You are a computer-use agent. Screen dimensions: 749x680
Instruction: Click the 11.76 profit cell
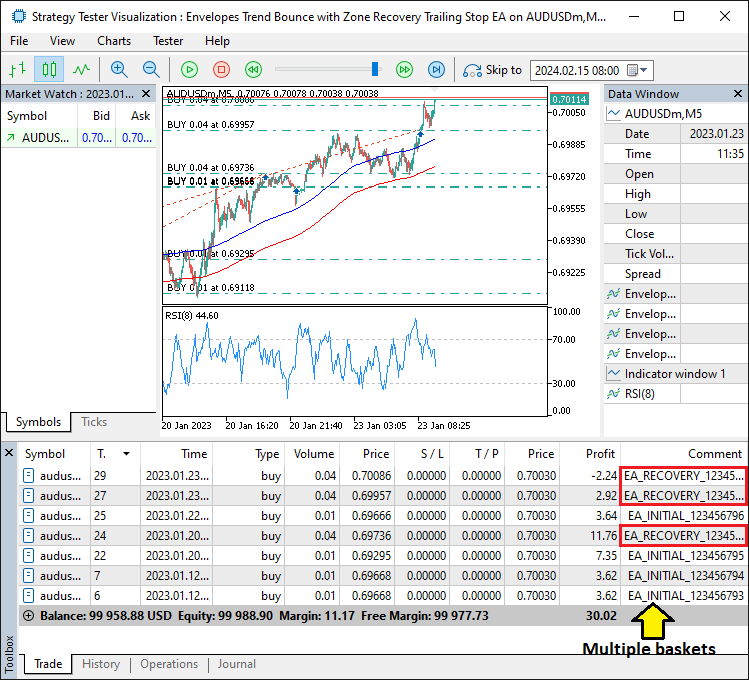590,536
